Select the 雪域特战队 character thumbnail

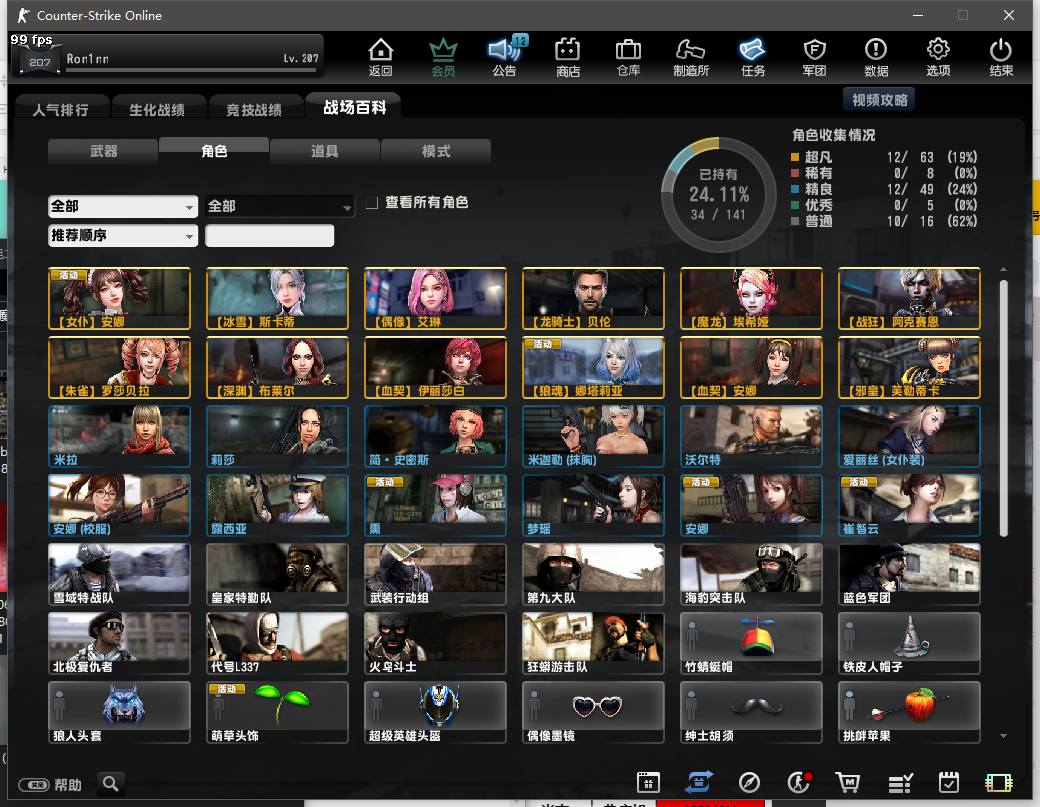pyautogui.click(x=119, y=574)
